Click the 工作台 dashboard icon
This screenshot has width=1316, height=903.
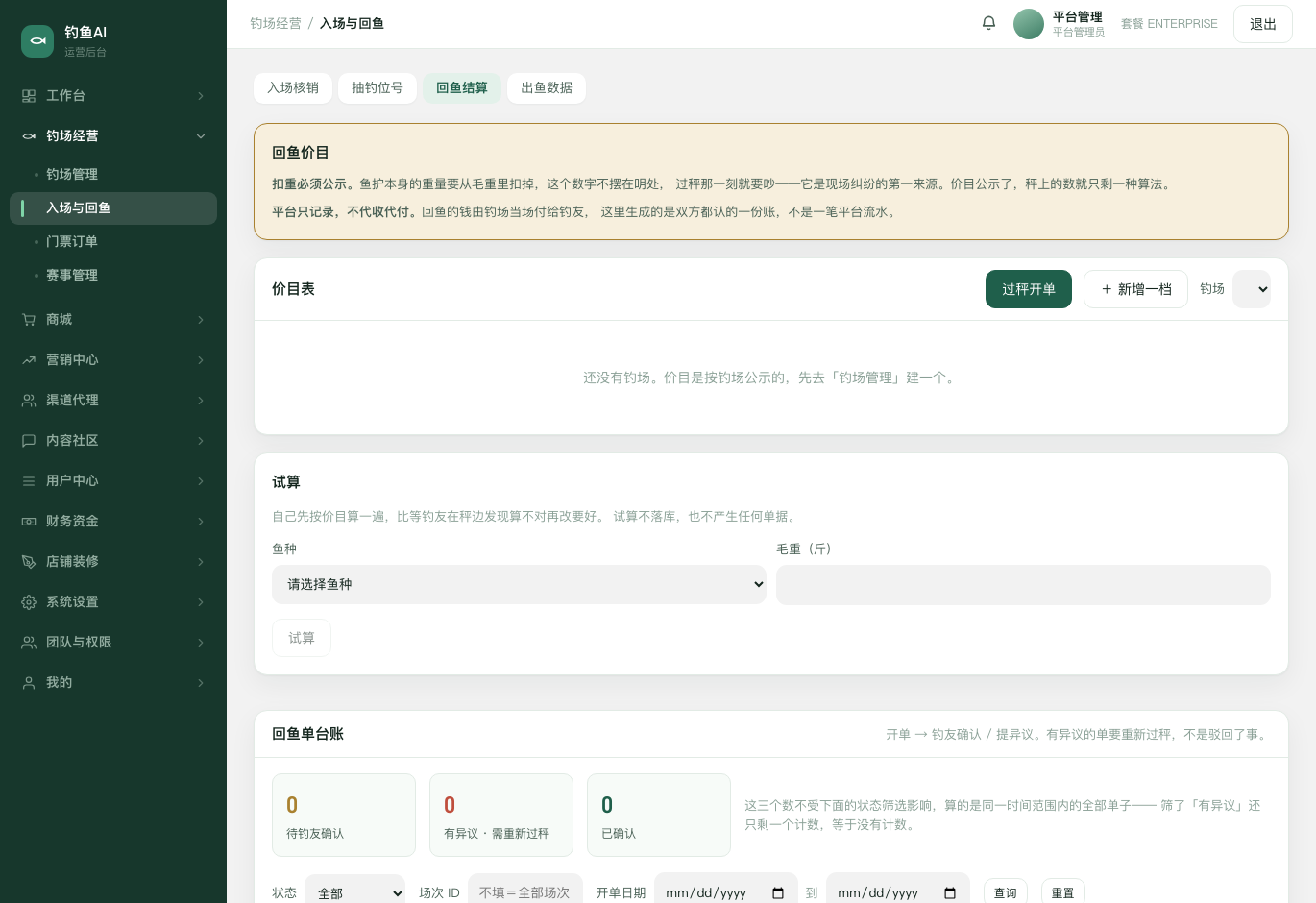29,96
